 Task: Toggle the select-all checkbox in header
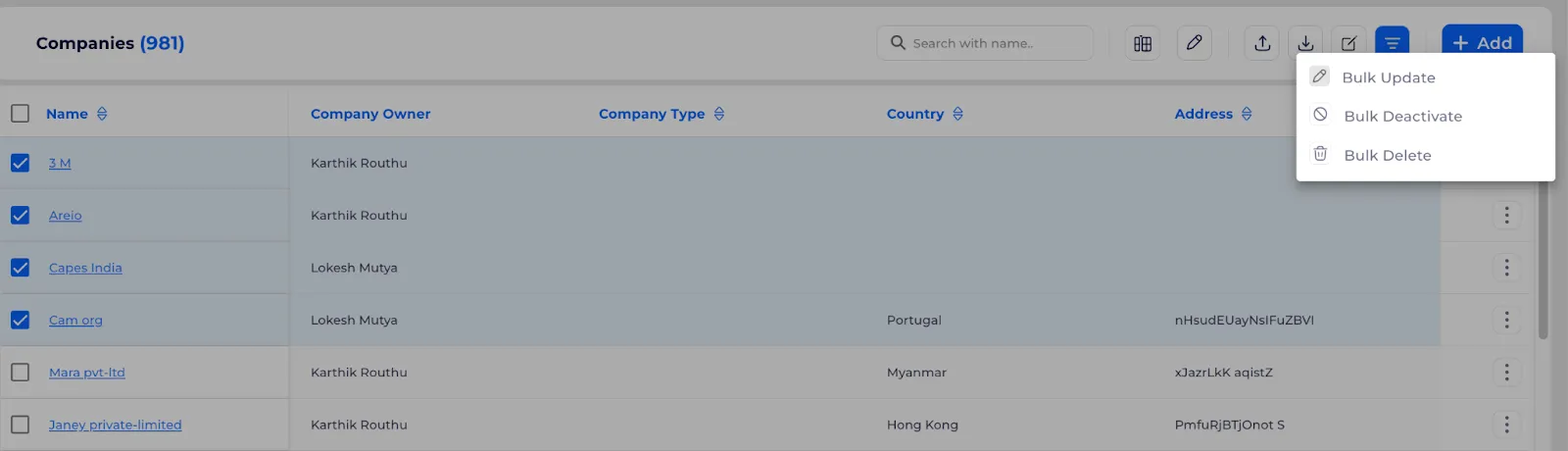click(x=20, y=114)
